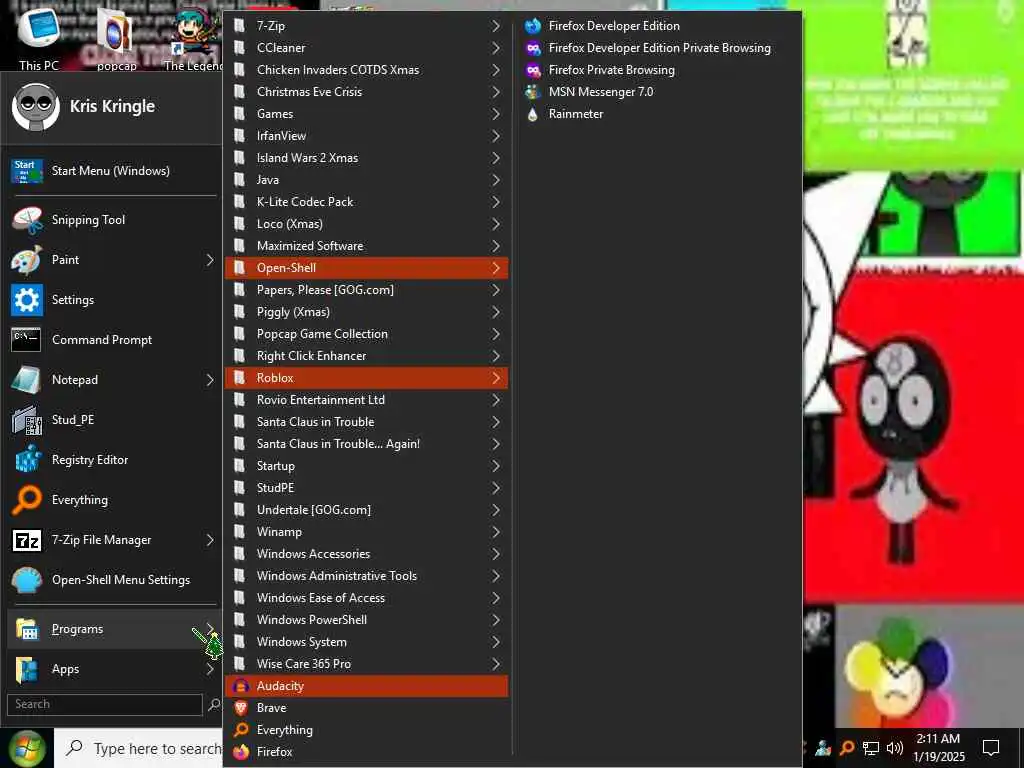Viewport: 1024px width, 768px height.
Task: Open the K-Lite Codec Pack folder
Action: tap(366, 202)
